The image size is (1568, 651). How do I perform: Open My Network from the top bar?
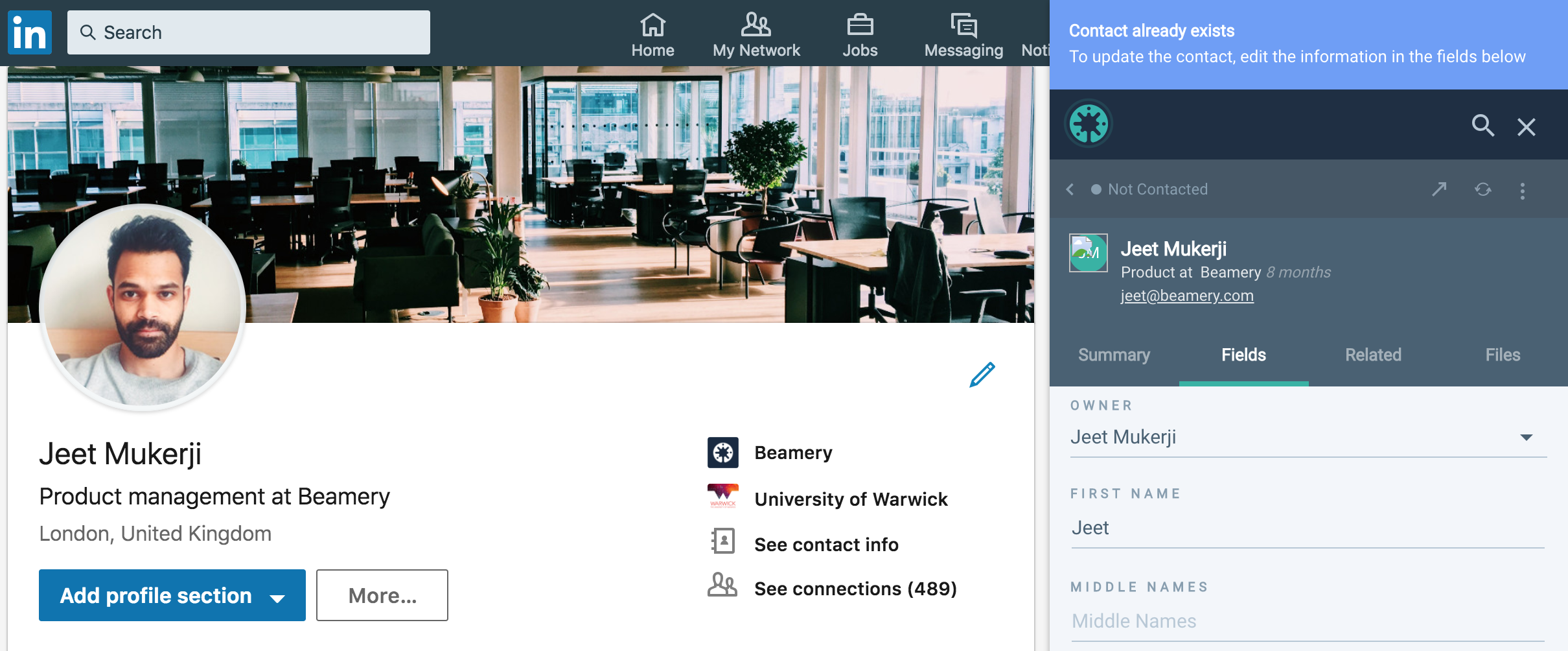tap(756, 36)
